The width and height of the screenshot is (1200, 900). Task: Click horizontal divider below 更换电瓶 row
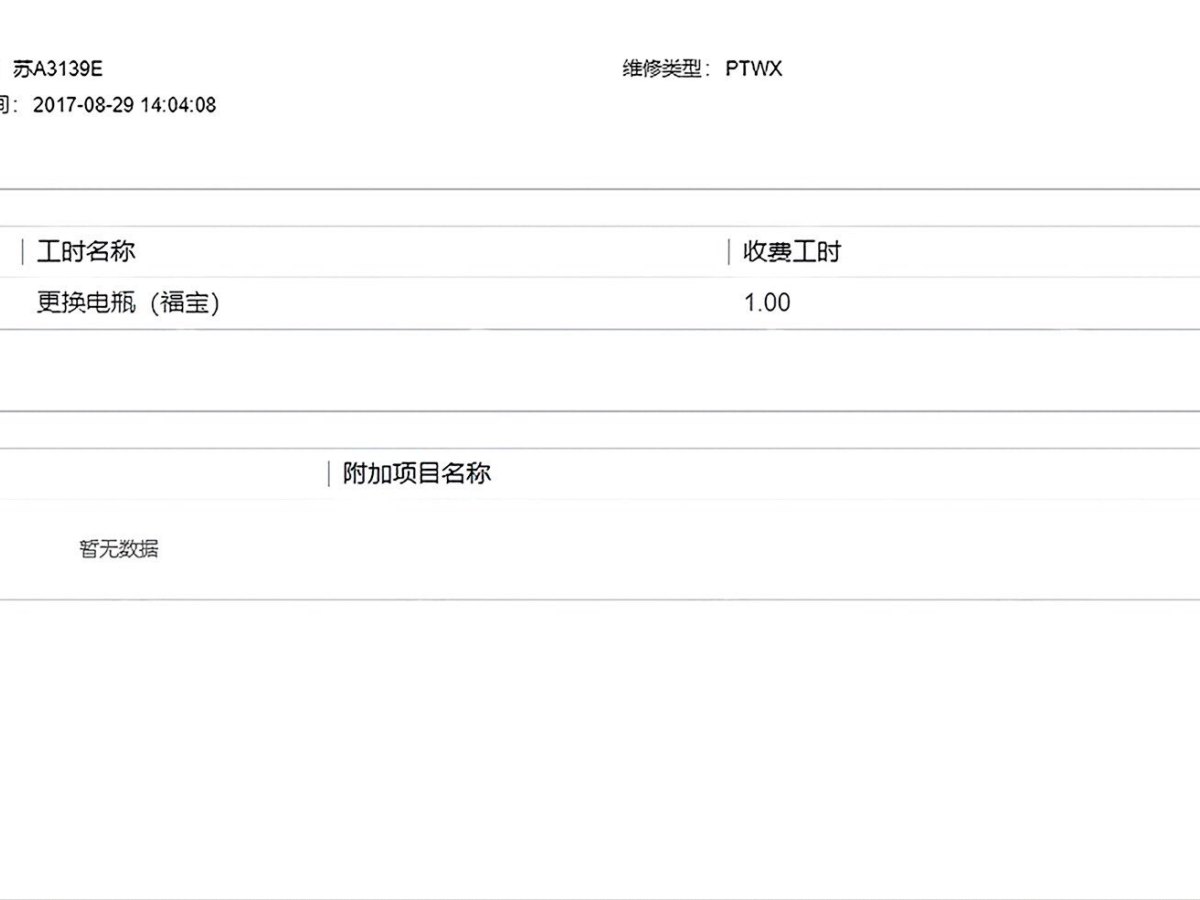tap(600, 329)
